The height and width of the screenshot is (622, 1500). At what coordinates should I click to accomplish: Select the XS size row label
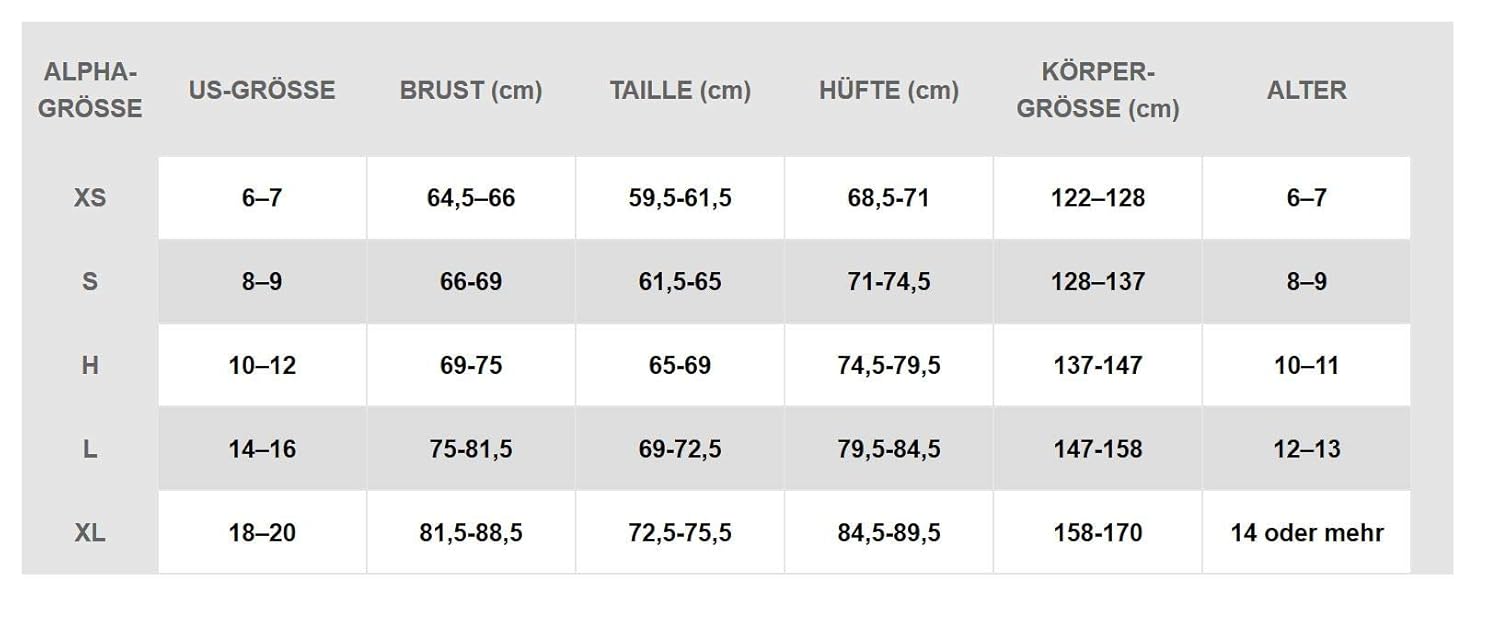coord(90,198)
